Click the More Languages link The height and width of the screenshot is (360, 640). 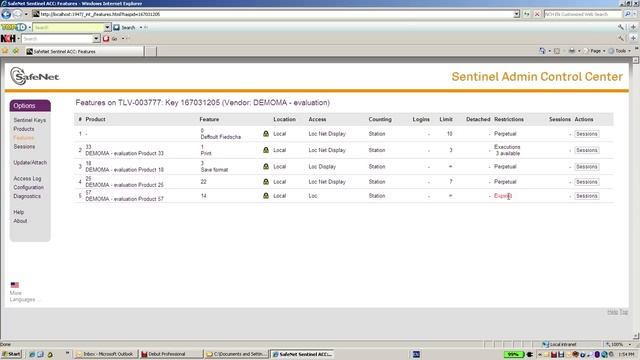pos(22,296)
